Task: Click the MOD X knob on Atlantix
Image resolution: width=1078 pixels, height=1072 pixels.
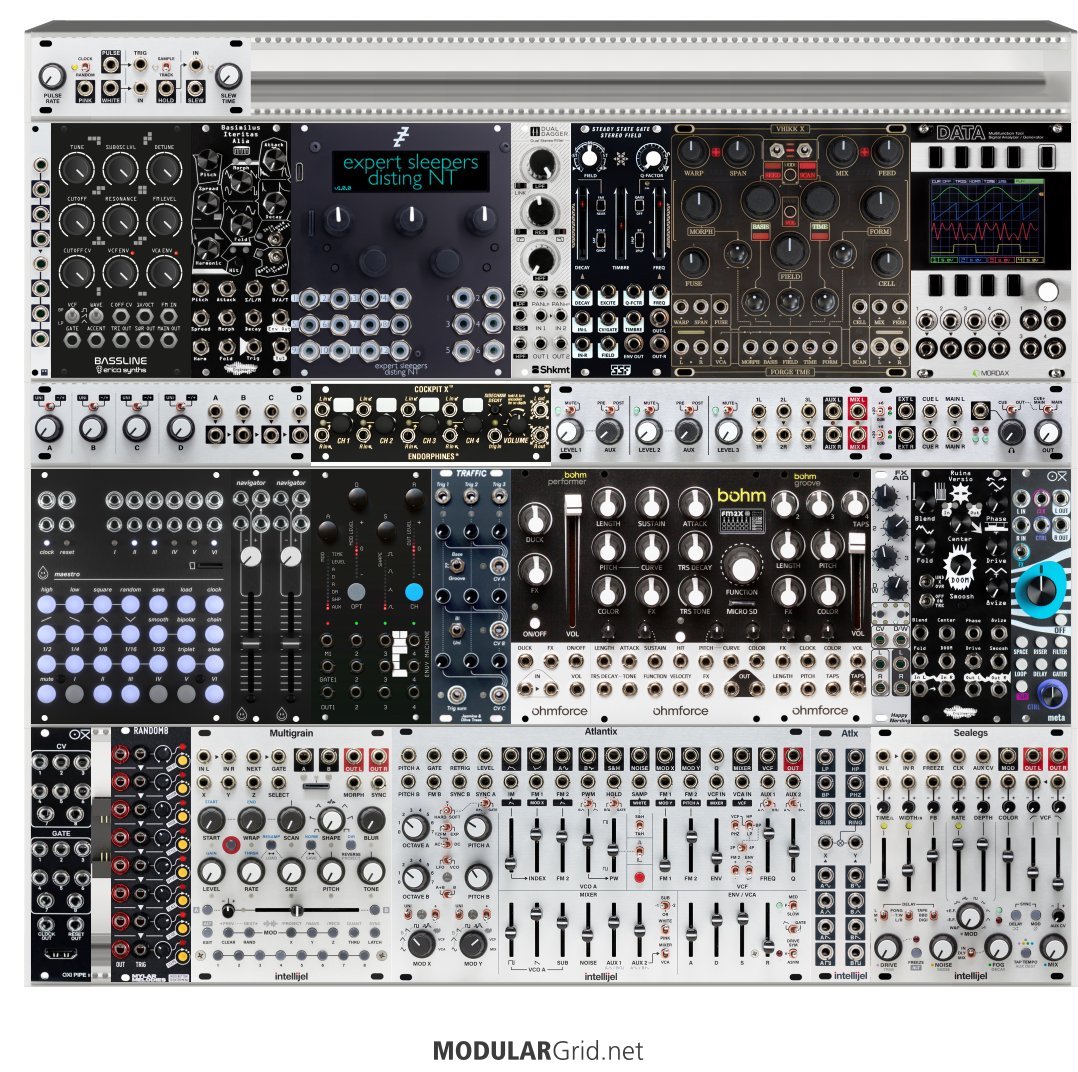Action: [x=421, y=944]
